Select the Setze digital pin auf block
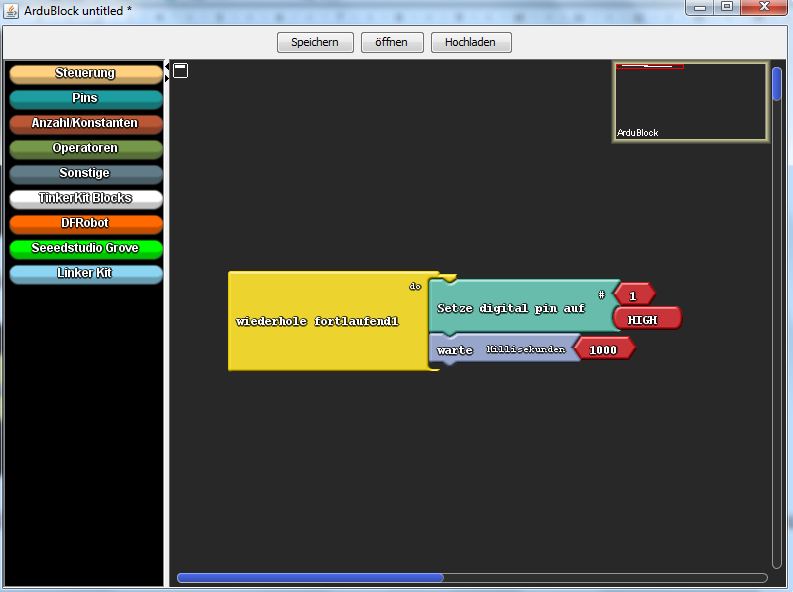Image resolution: width=793 pixels, height=592 pixels. (510, 309)
